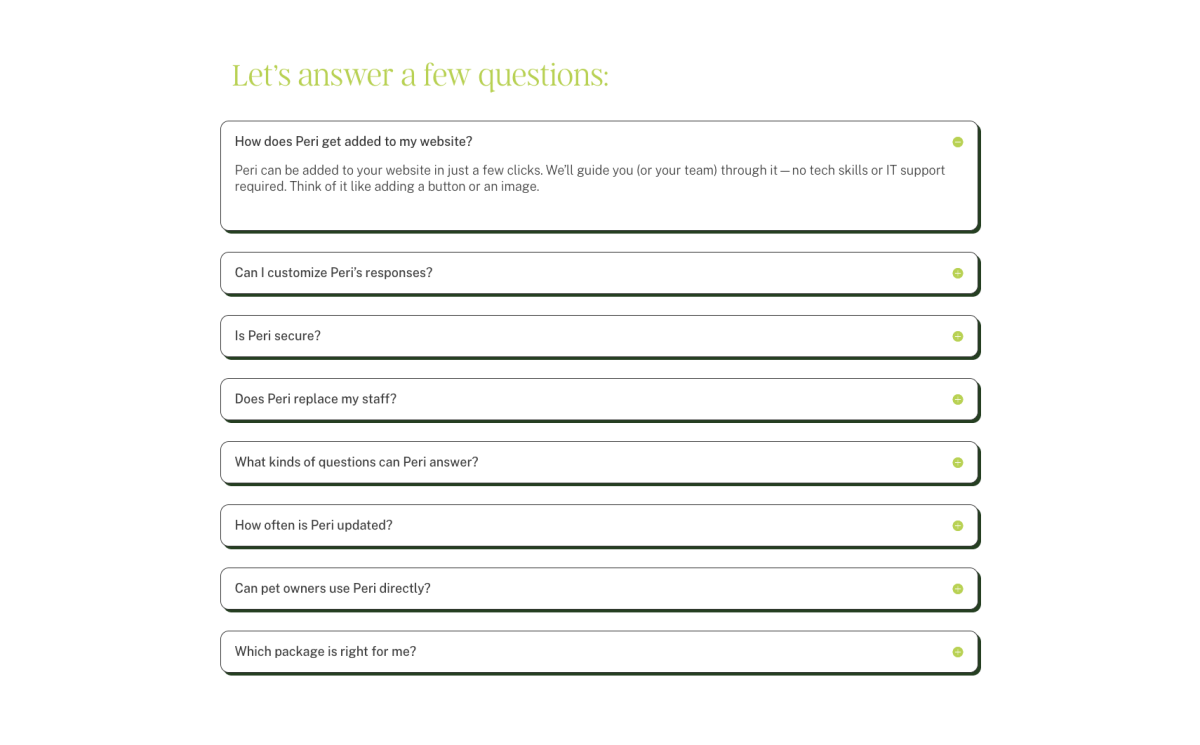Image resolution: width=1200 pixels, height=745 pixels.
Task: Click the circle icon for 'What kinds of questions can Peri answer?'
Action: pyautogui.click(x=957, y=462)
